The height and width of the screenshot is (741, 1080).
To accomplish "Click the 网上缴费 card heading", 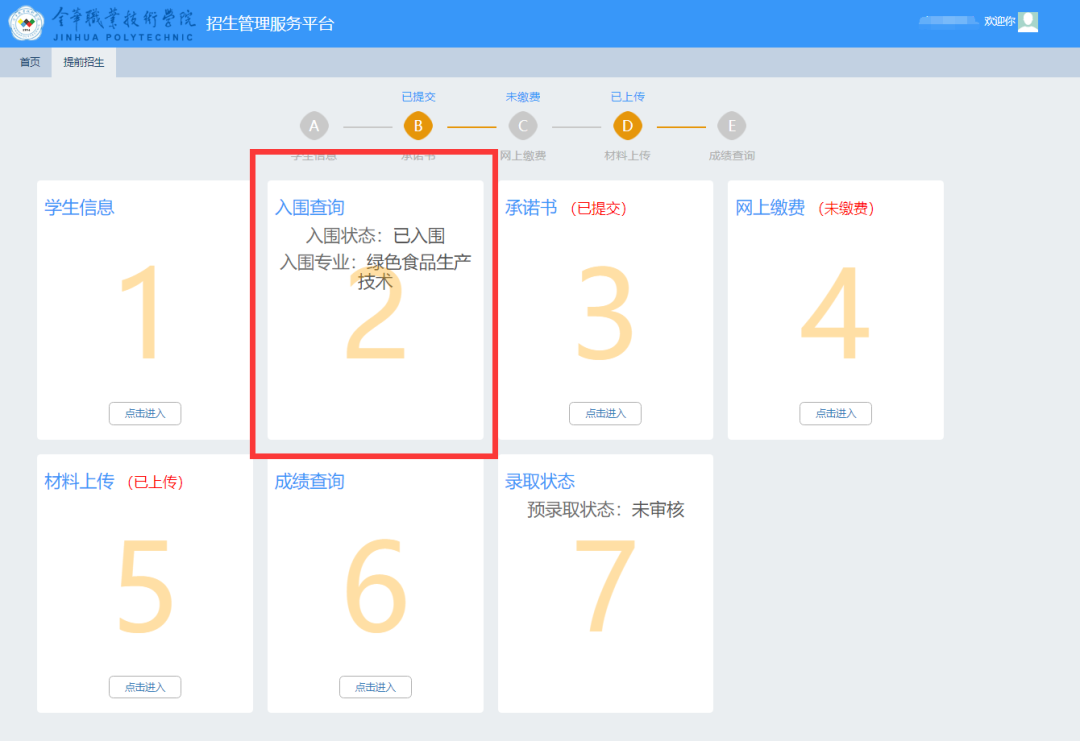I will (x=770, y=208).
